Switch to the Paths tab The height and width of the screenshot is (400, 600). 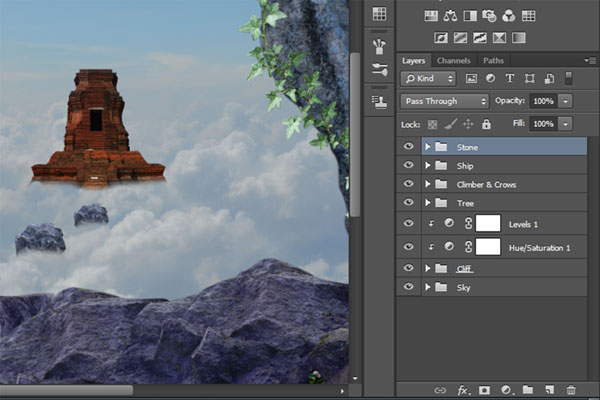coord(494,60)
